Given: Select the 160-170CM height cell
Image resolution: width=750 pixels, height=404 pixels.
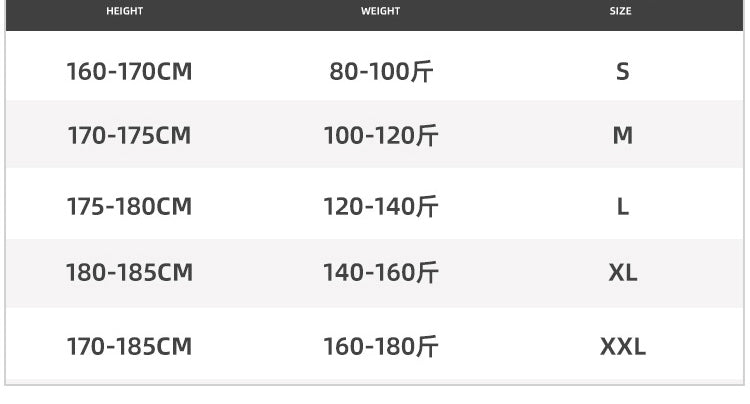Looking at the screenshot, I should coord(129,72).
